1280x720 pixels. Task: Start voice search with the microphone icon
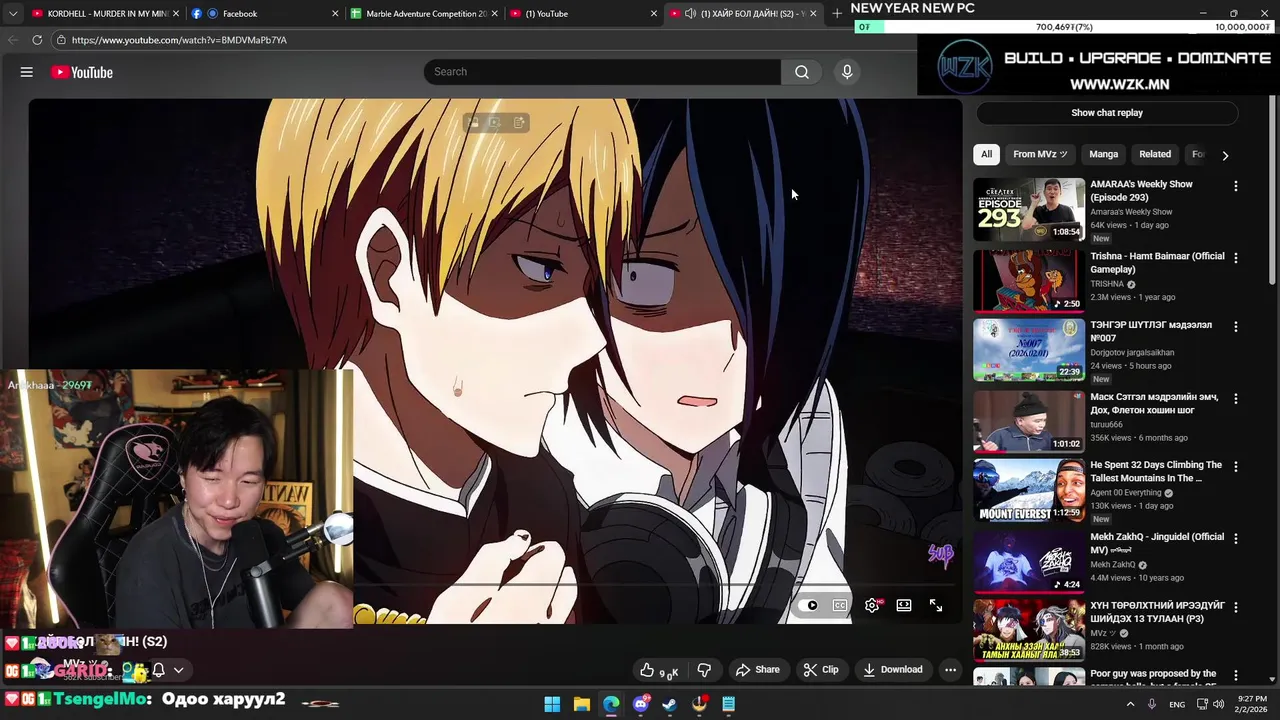pyautogui.click(x=847, y=72)
